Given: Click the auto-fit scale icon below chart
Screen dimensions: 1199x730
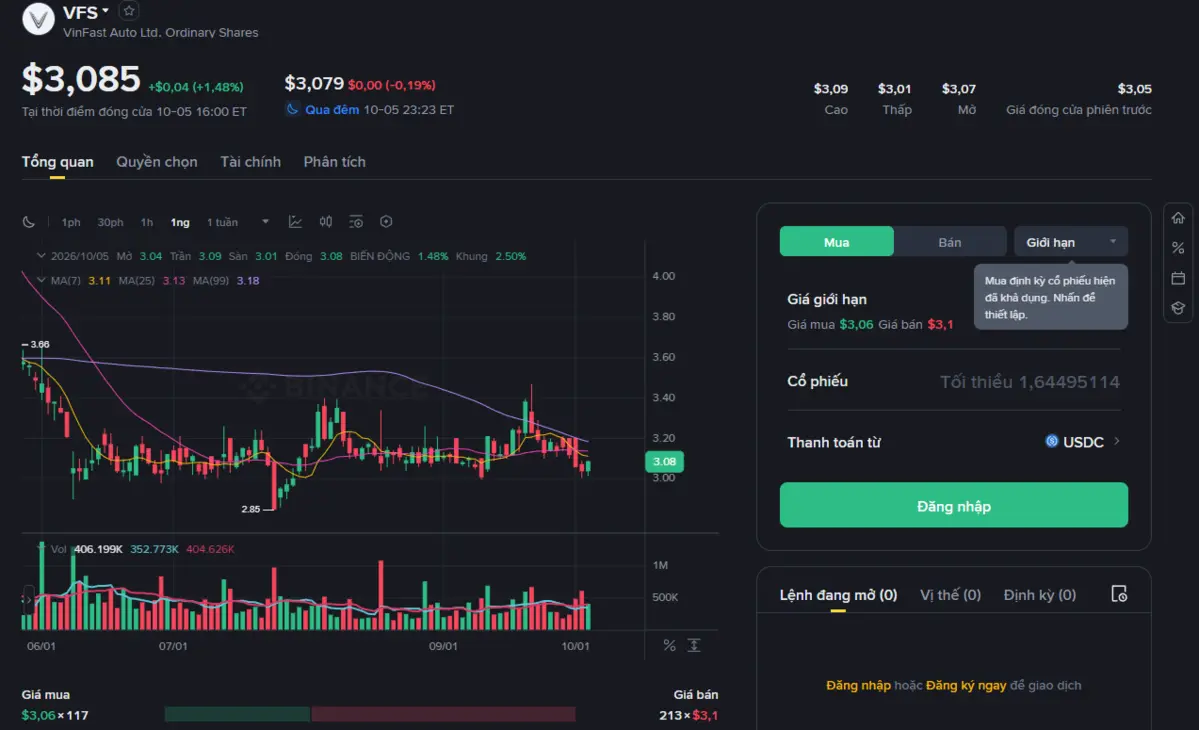Looking at the screenshot, I should click(x=694, y=645).
